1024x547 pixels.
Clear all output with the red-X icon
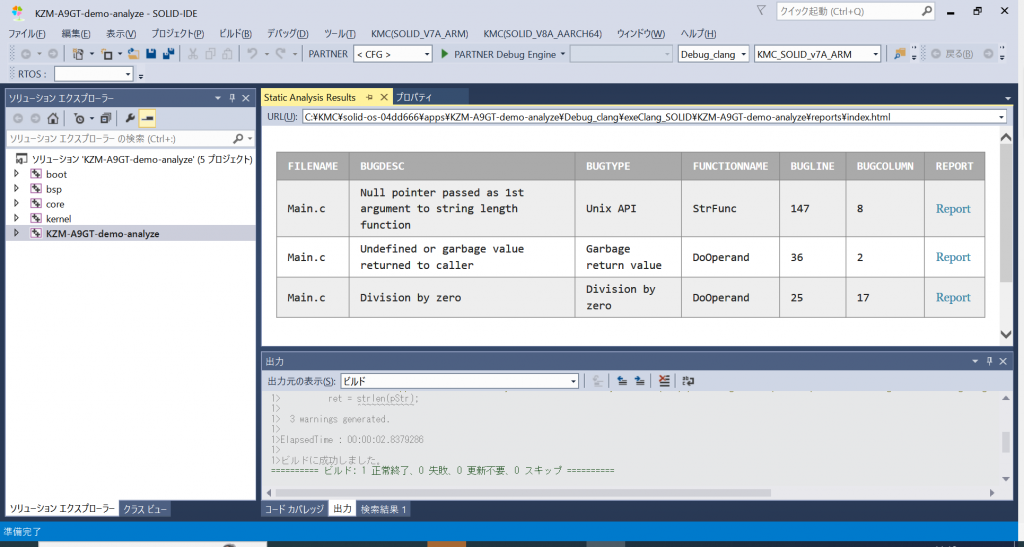tap(665, 381)
